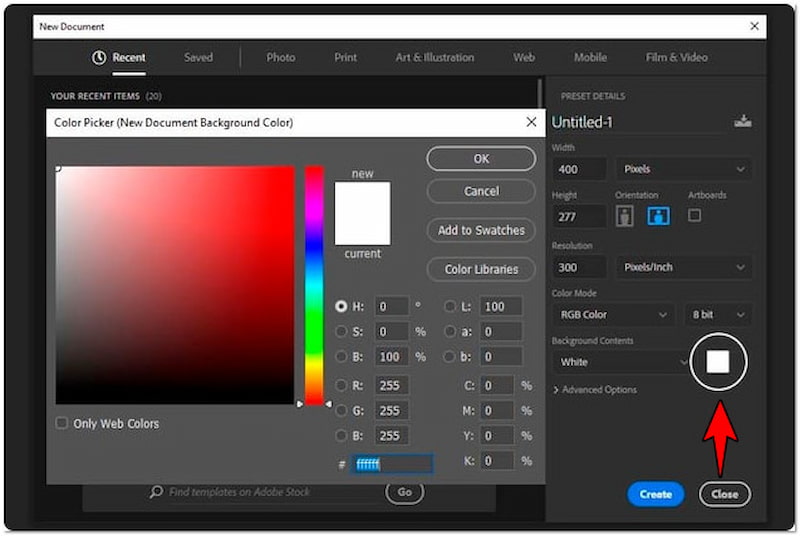Click the search magnifier icon for Adobe Stock
This screenshot has height=536, width=800.
(x=156, y=492)
